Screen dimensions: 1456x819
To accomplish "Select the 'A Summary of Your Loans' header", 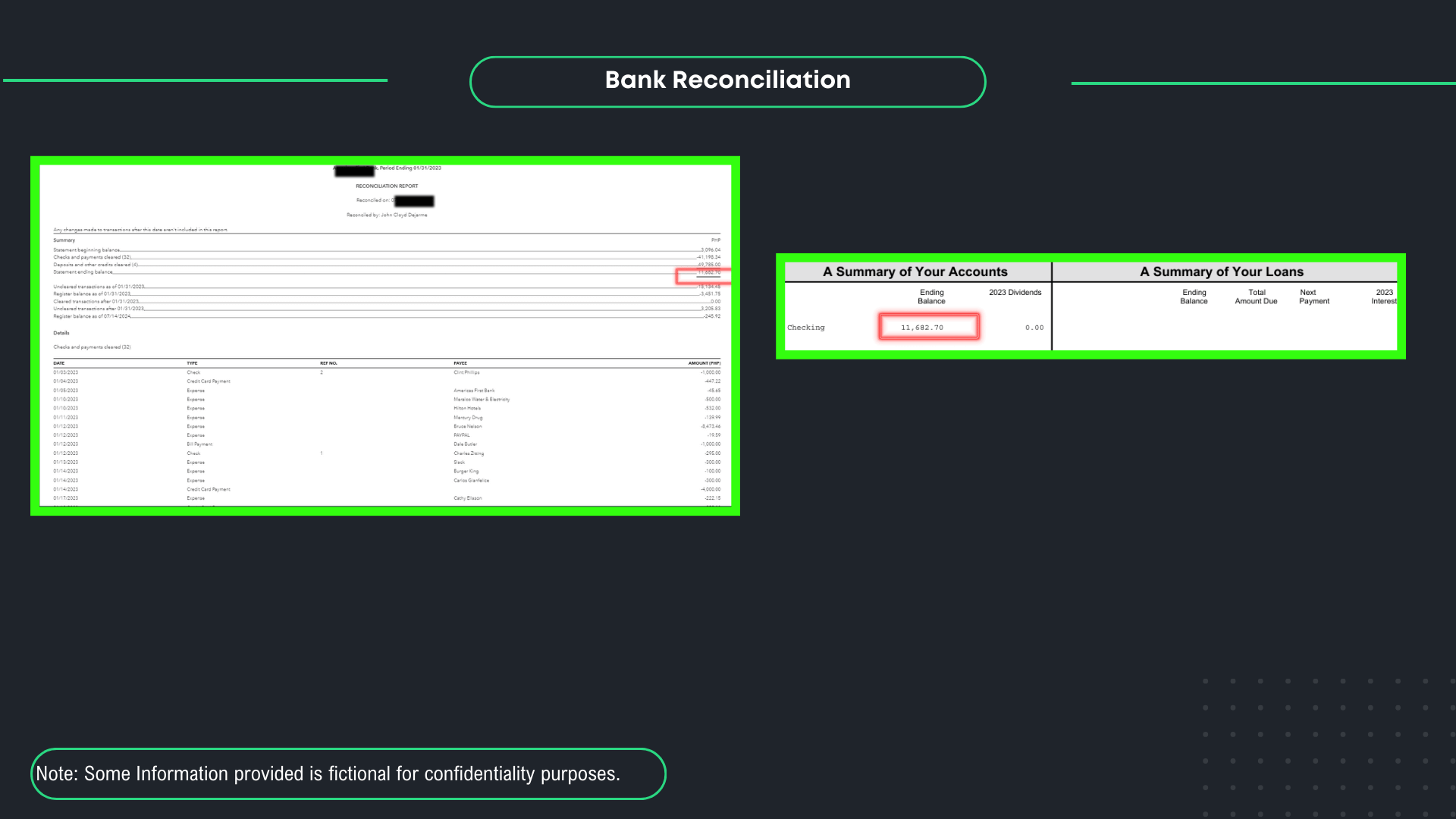I will point(1221,271).
